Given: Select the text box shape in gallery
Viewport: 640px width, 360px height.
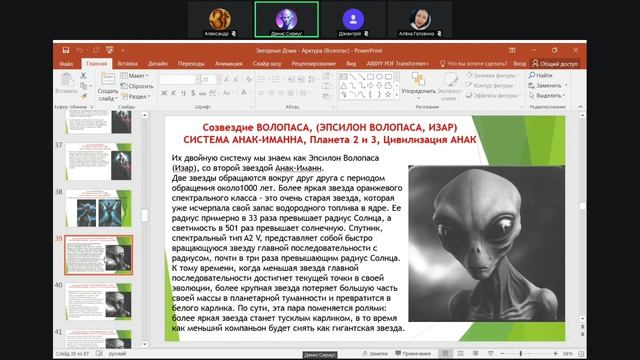Looking at the screenshot, I should tap(343, 76).
